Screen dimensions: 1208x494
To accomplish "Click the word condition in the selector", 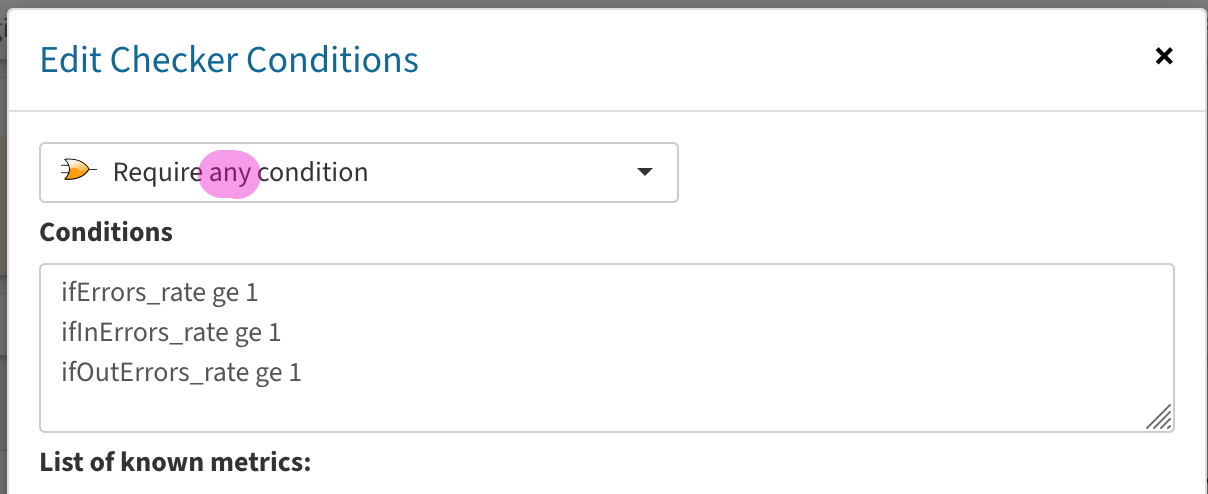I will [x=314, y=172].
